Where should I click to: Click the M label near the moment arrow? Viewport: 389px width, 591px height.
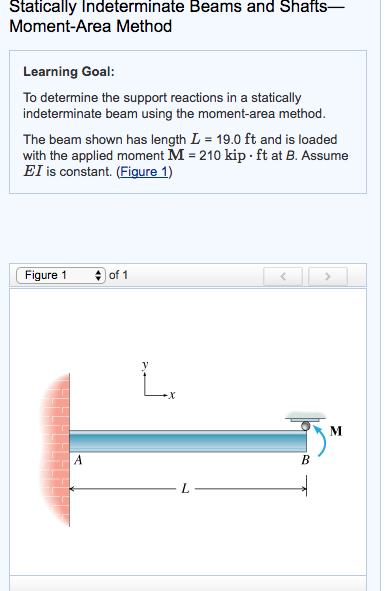coord(336,431)
